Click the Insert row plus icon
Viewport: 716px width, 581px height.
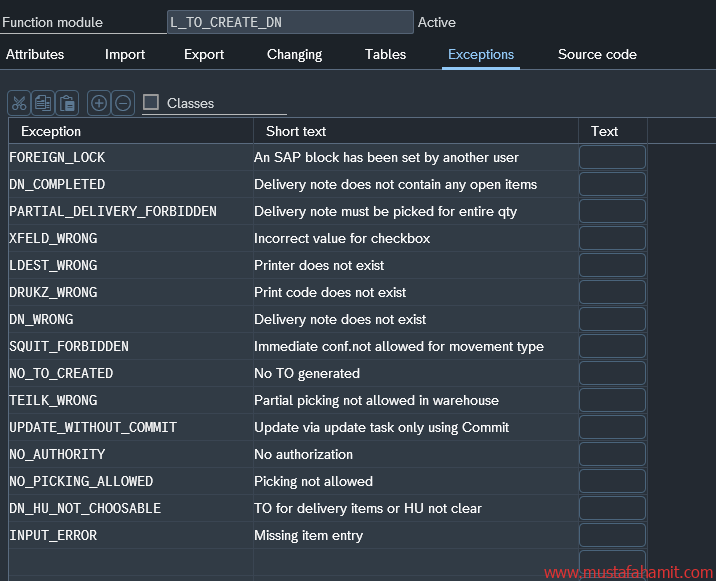[x=99, y=103]
